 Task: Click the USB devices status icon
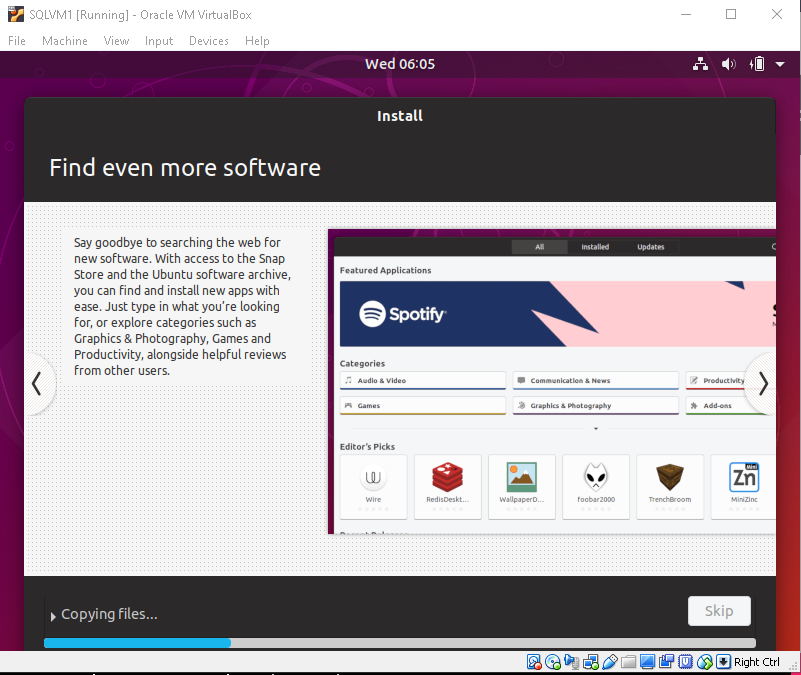tap(609, 662)
